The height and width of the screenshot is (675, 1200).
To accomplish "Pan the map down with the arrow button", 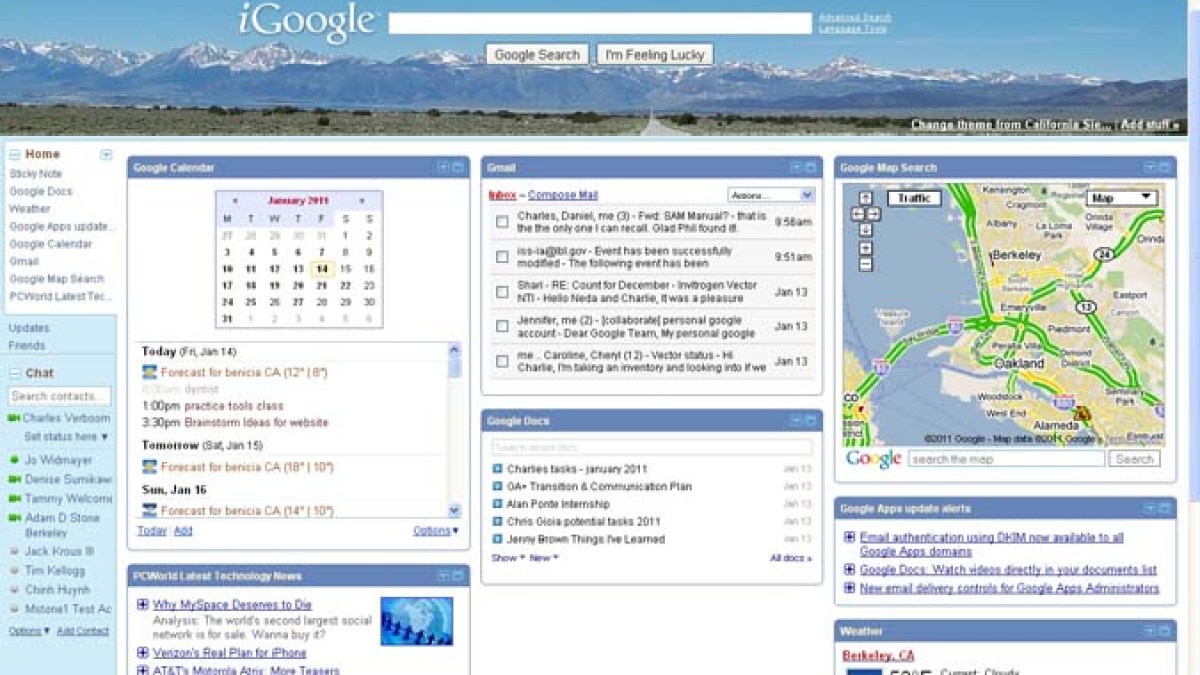I will tap(865, 229).
